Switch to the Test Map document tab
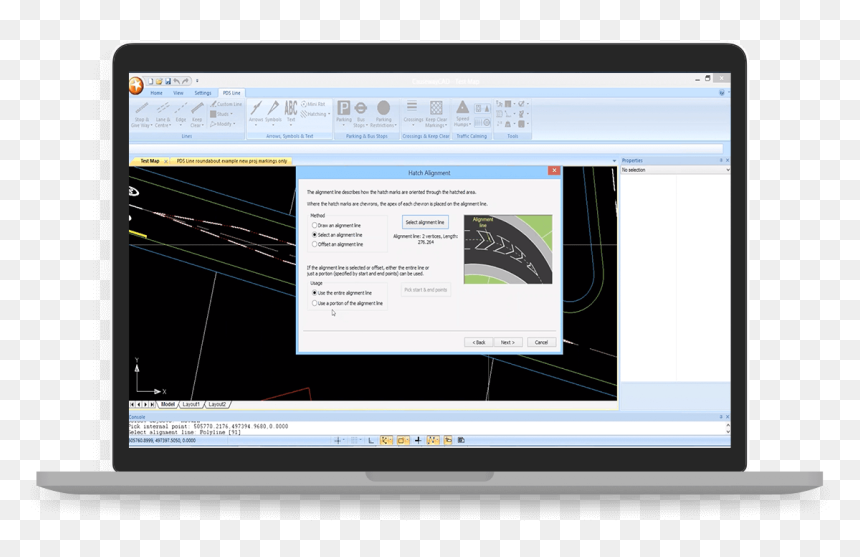860x557 pixels. [150, 161]
